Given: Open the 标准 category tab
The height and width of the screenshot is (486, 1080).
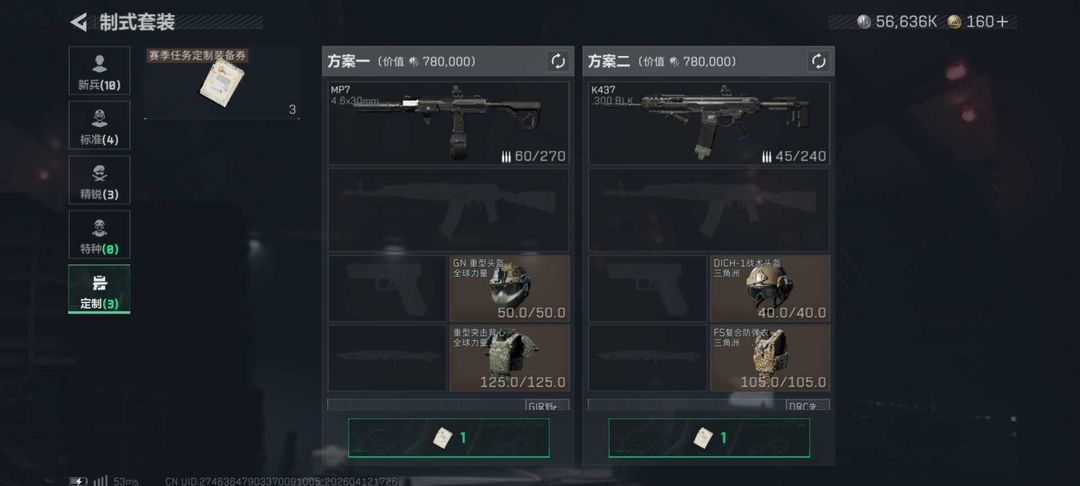Looking at the screenshot, I should pos(99,125).
